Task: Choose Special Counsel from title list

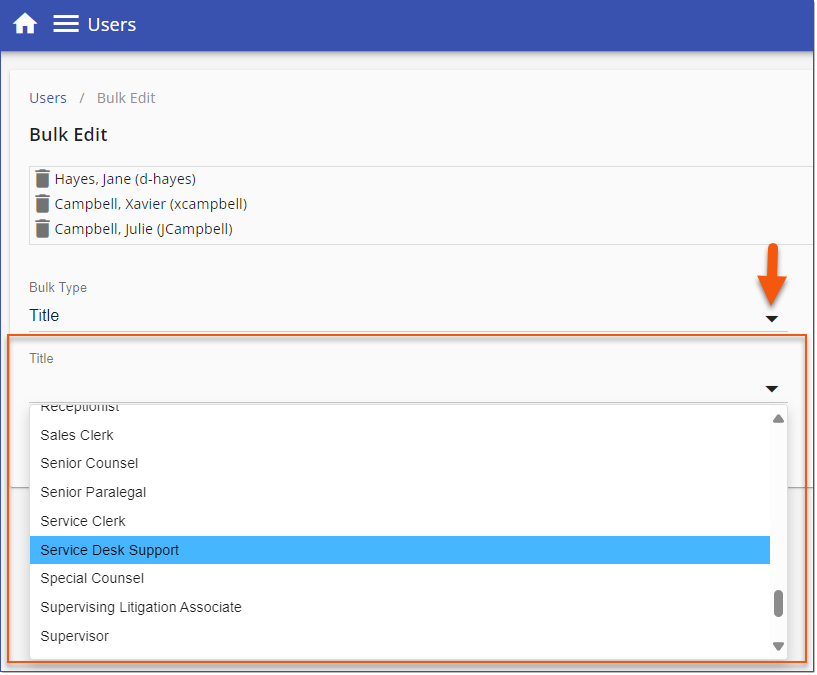Action: tap(400, 579)
